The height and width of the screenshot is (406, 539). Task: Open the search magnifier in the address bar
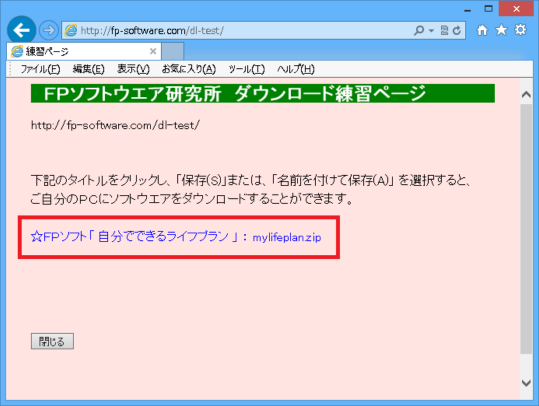(x=419, y=31)
